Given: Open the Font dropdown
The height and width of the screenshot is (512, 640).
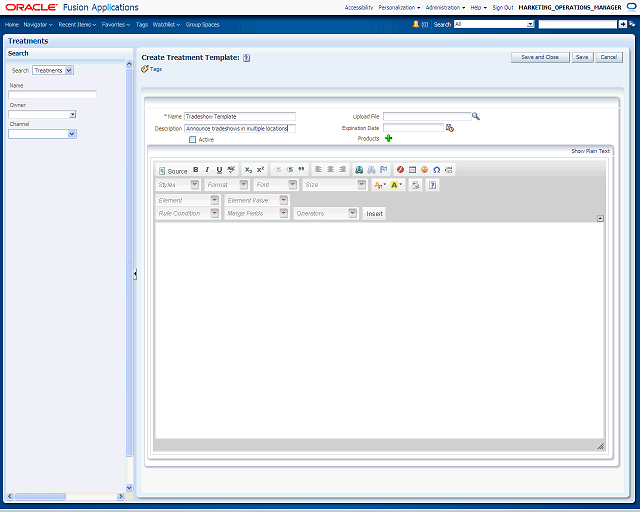Looking at the screenshot, I should (276, 185).
